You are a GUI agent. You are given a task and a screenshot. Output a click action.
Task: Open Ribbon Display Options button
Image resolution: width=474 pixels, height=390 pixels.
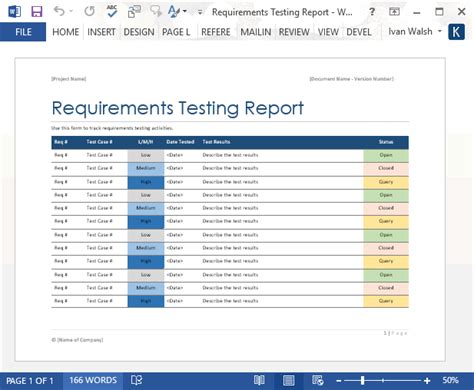[394, 12]
